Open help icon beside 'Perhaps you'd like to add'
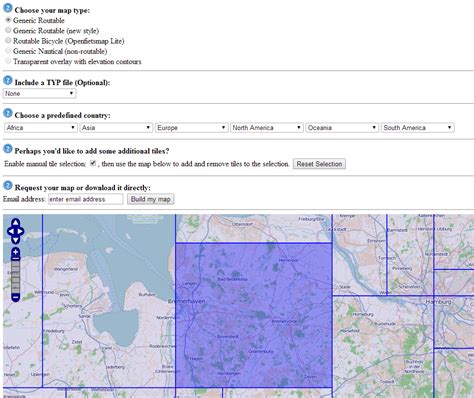Viewport: 474px width, 398px height. [7, 149]
